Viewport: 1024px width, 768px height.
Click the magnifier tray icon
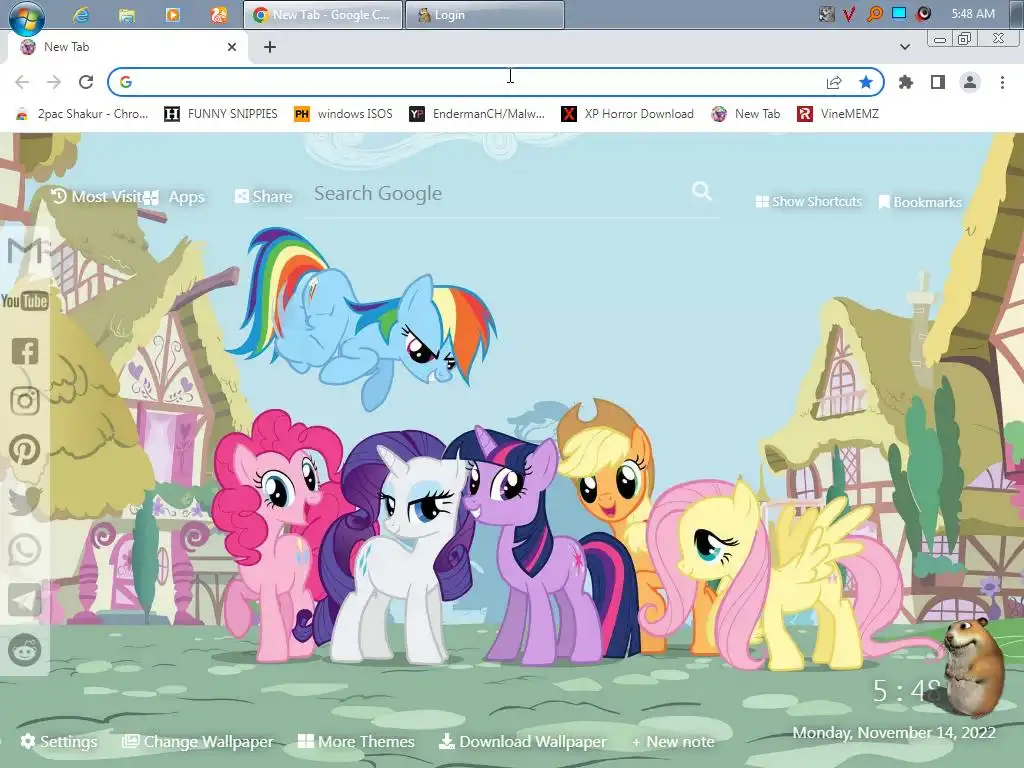coord(874,14)
